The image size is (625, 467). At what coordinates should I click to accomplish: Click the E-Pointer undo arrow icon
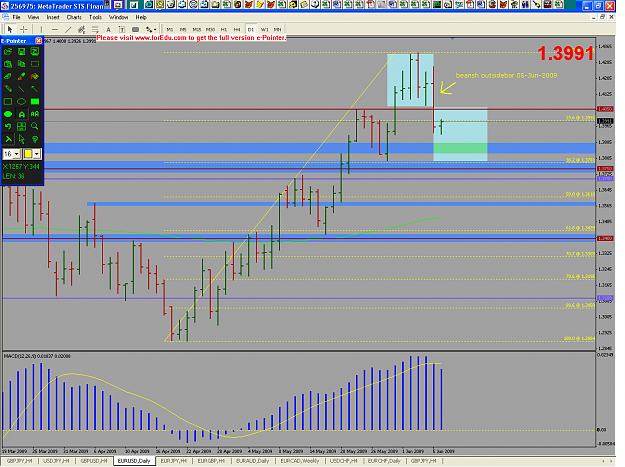point(8,126)
